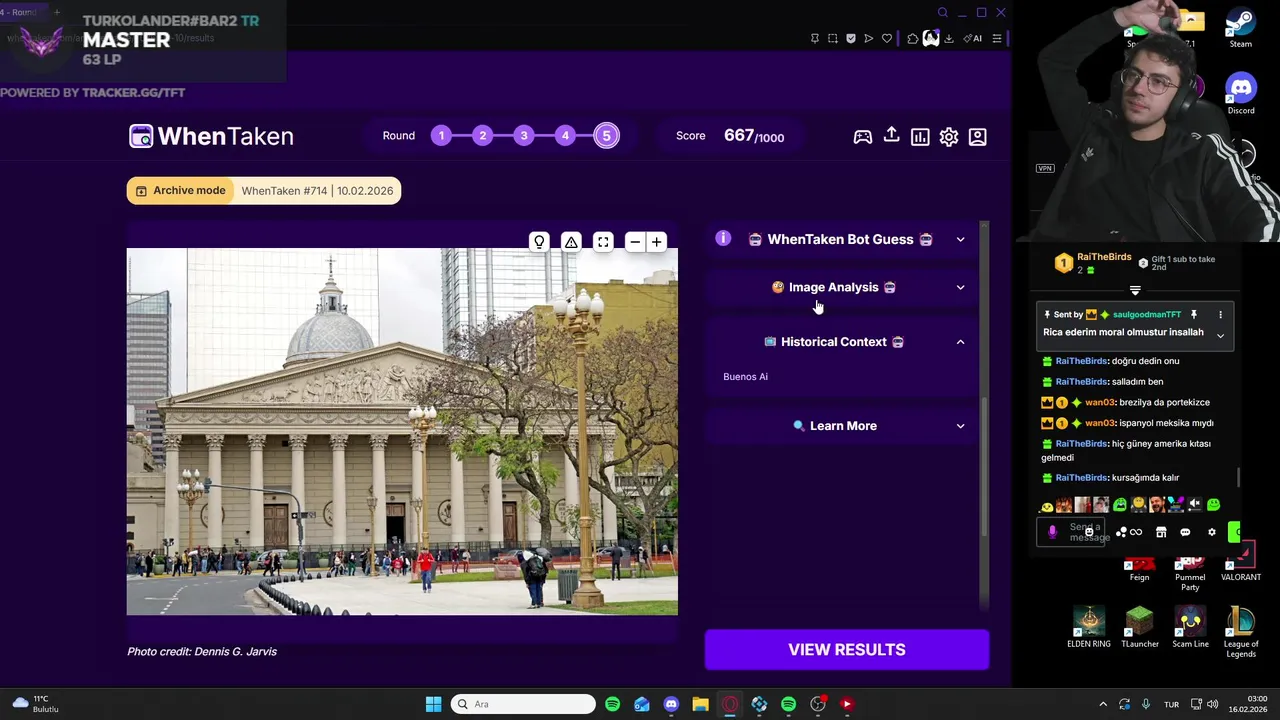Screen dimensions: 1280x720
Task: Click the Windows taskbar search box
Action: [523, 704]
